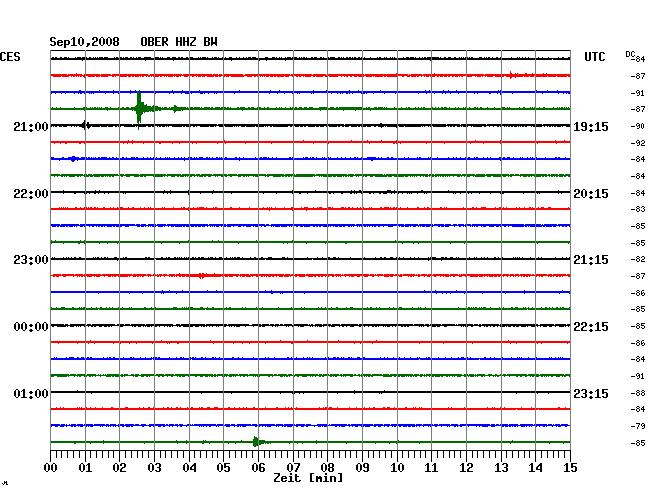Click the small red event on the second trace

point(512,75)
